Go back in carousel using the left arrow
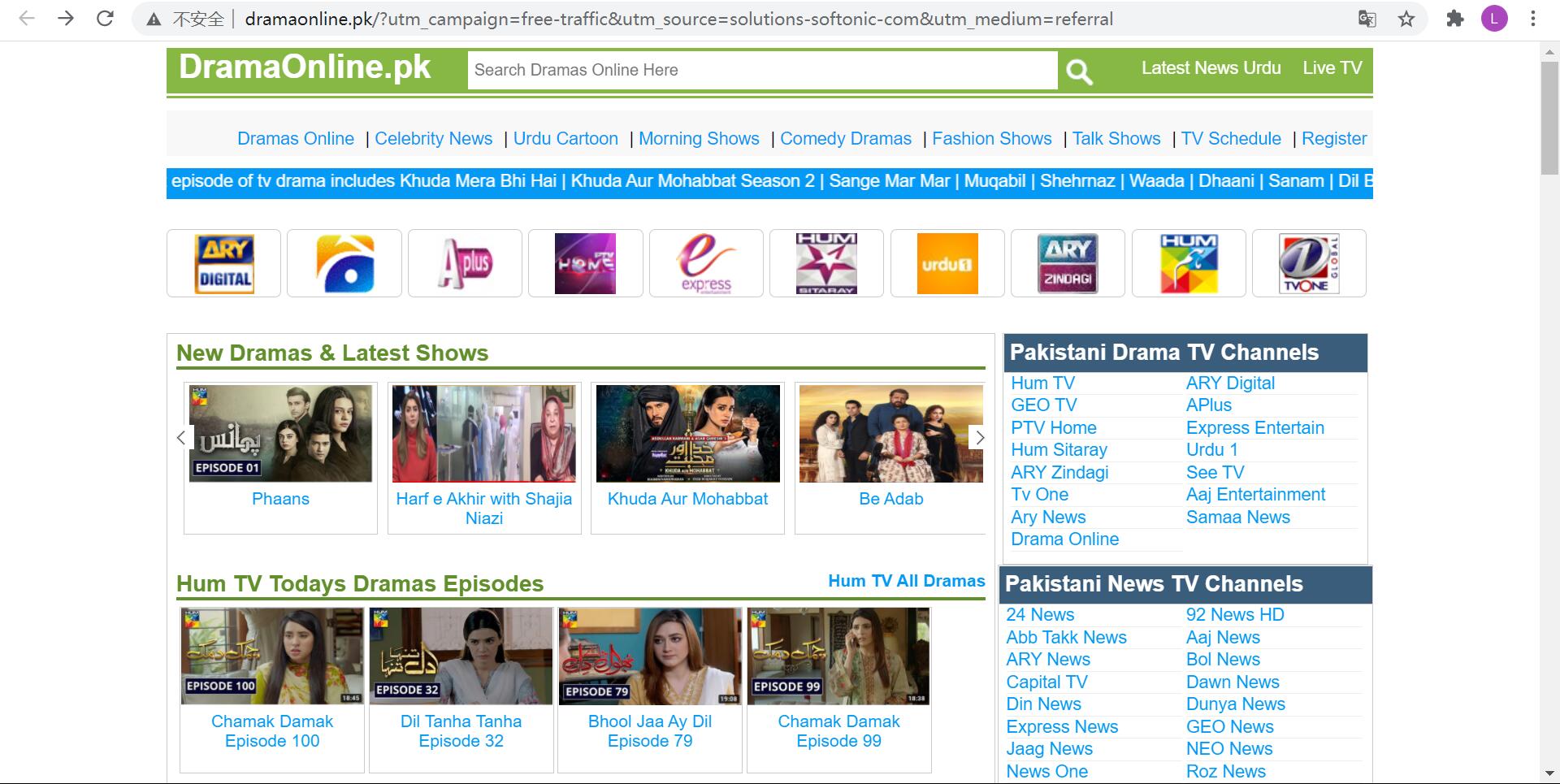 pyautogui.click(x=181, y=437)
